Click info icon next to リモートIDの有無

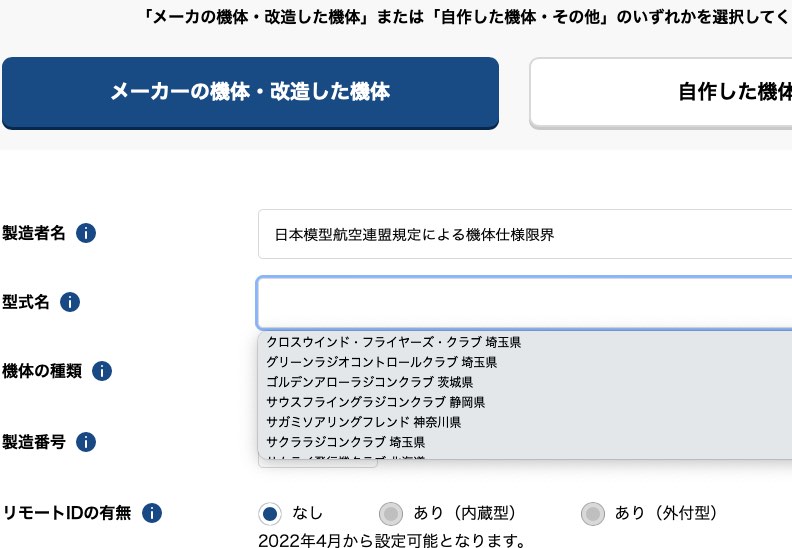coord(152,514)
